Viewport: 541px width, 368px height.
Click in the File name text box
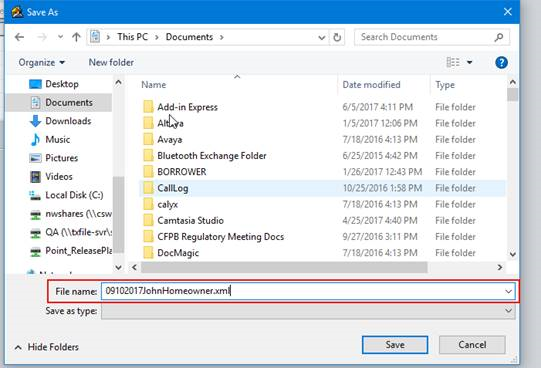(x=302, y=291)
